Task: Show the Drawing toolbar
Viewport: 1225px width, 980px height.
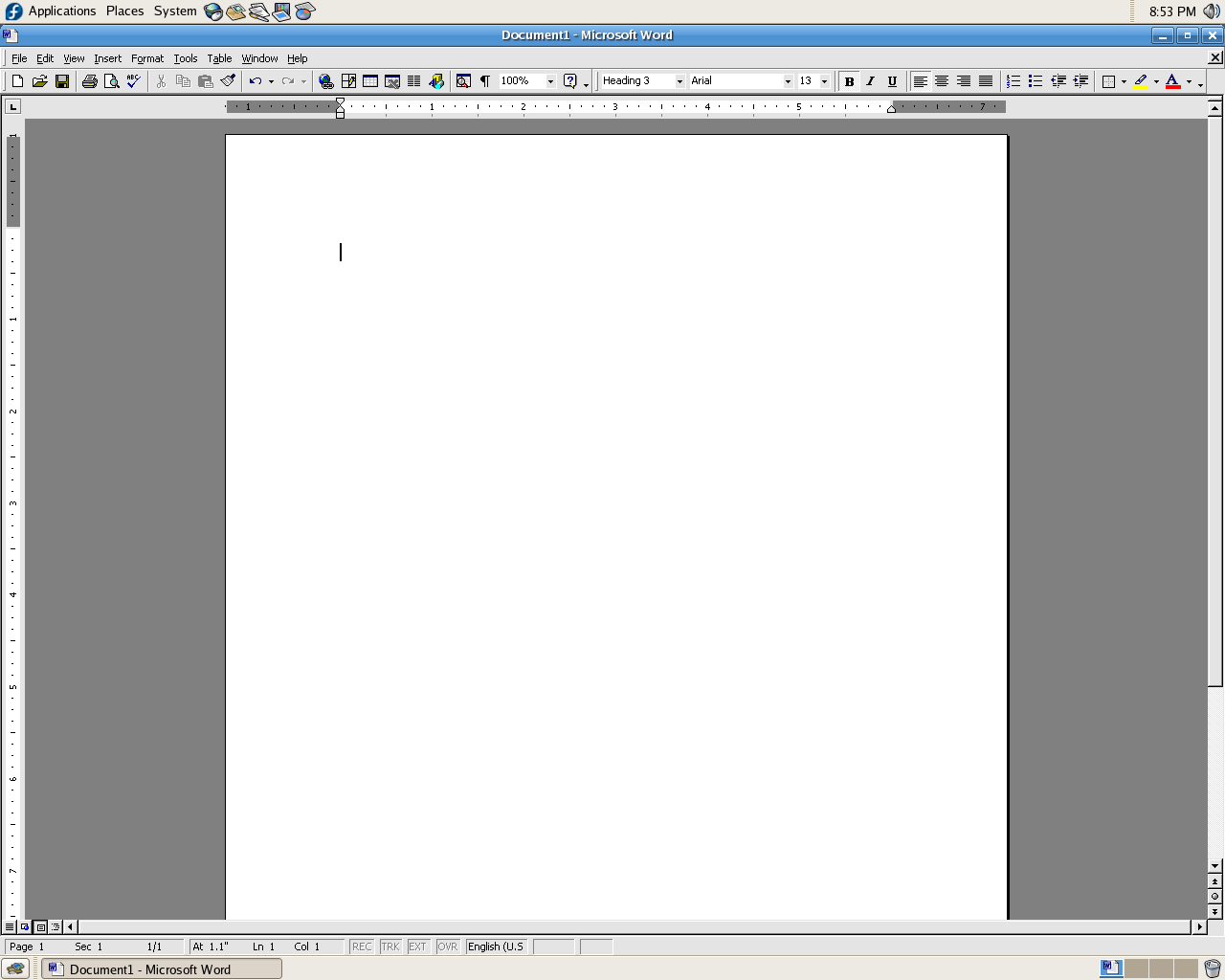Action: click(436, 81)
